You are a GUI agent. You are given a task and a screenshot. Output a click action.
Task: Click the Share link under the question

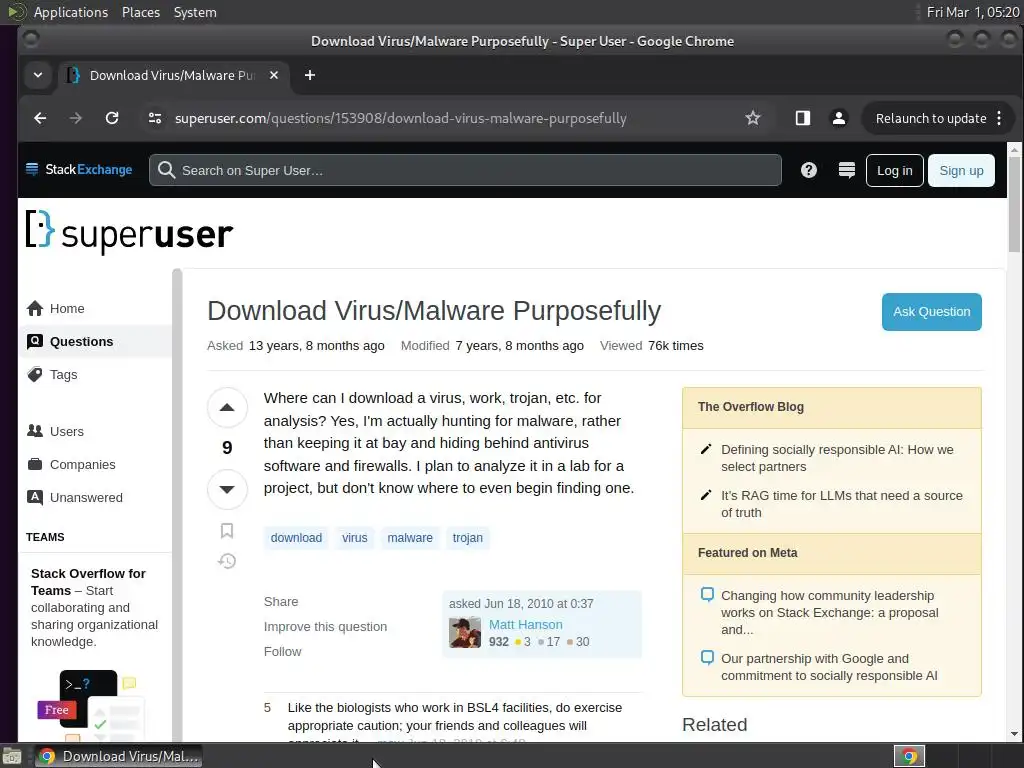(x=281, y=601)
